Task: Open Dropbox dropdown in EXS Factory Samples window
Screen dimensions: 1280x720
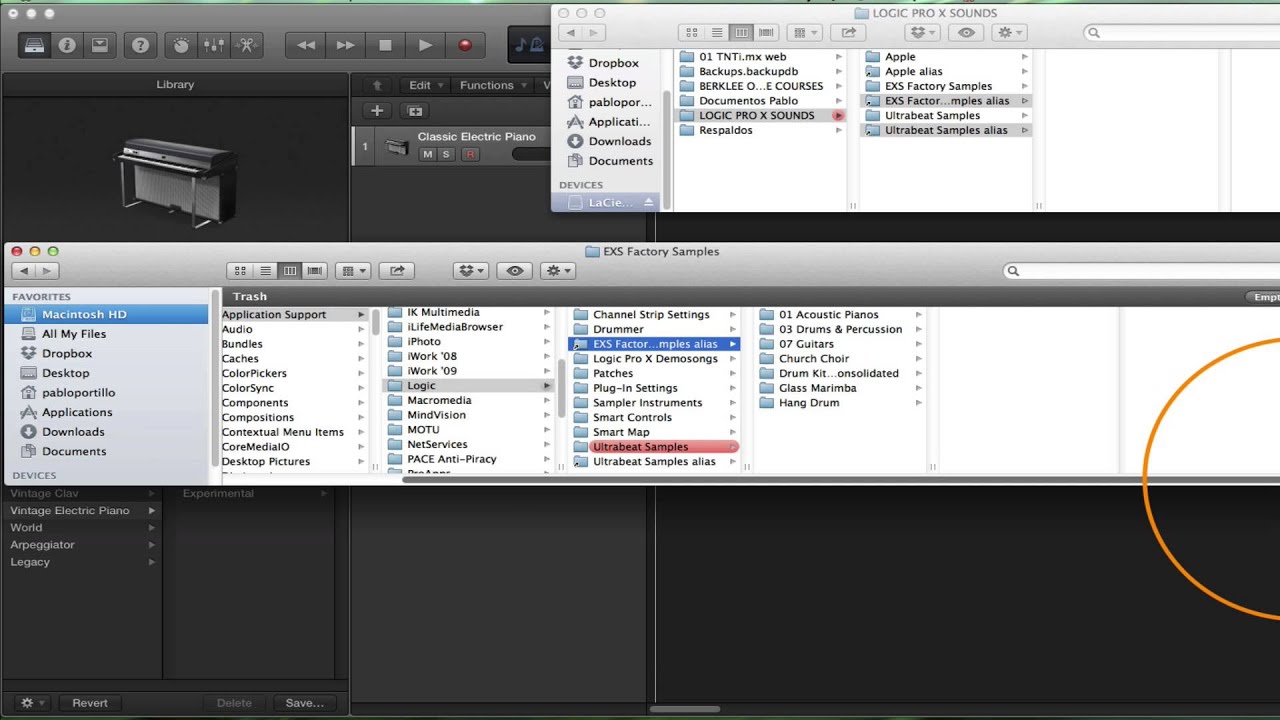Action: click(x=470, y=271)
